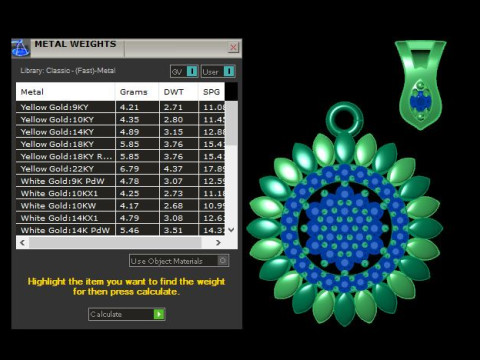Select the green bail model in viewport
This screenshot has width=480, height=360.
point(421,85)
